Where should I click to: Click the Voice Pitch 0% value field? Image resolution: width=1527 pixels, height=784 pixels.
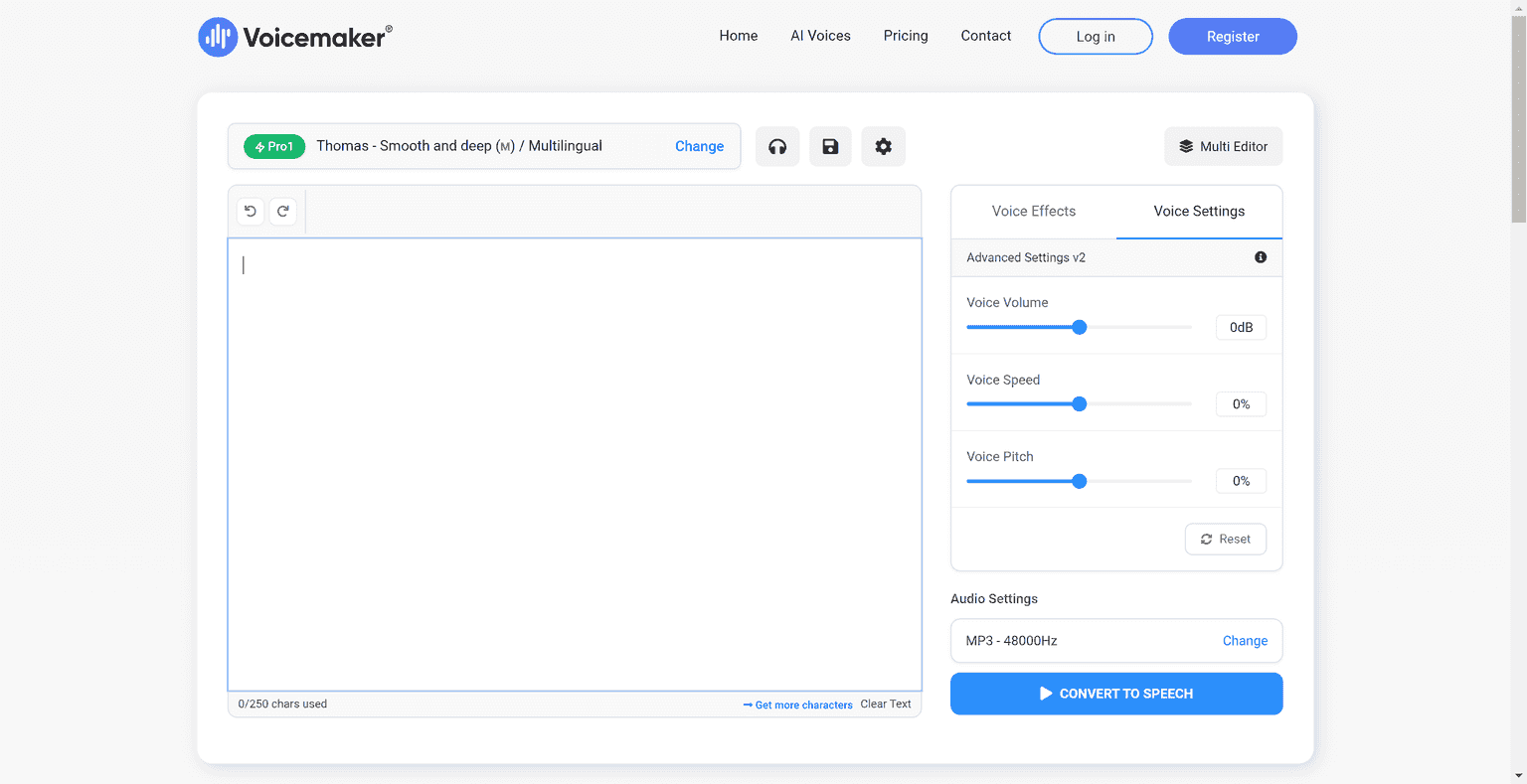[1241, 481]
